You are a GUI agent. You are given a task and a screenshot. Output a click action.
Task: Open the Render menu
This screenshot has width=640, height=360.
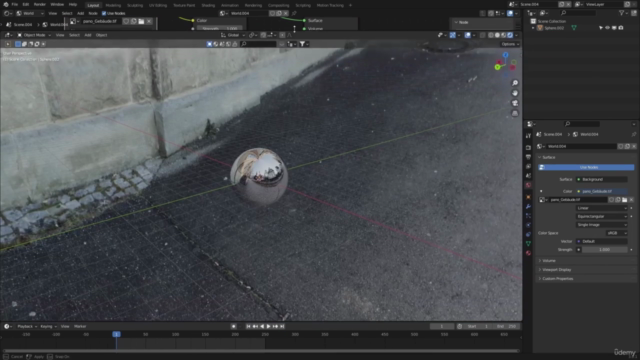[x=40, y=4]
